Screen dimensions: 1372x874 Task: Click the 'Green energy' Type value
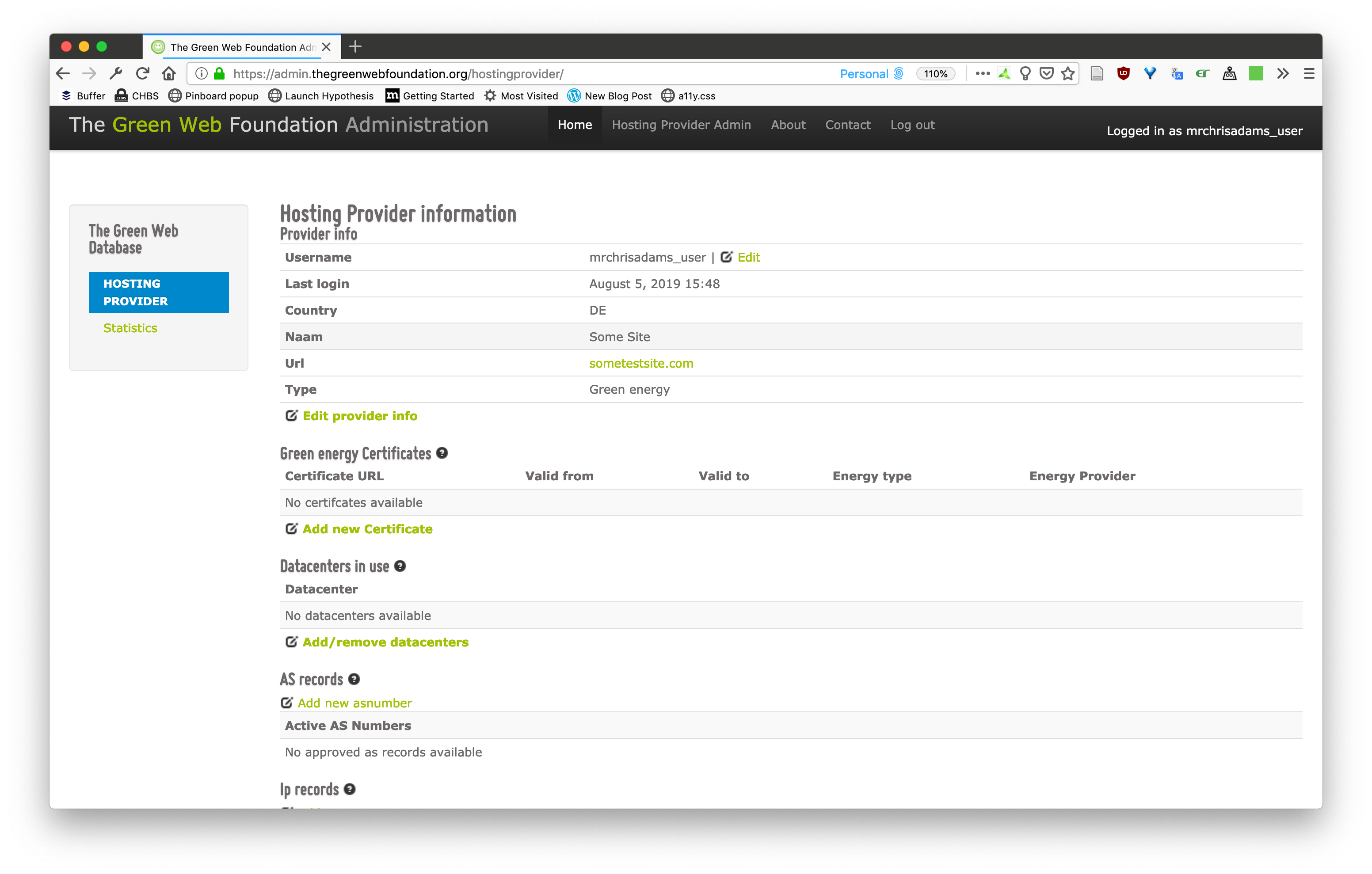pyautogui.click(x=629, y=390)
